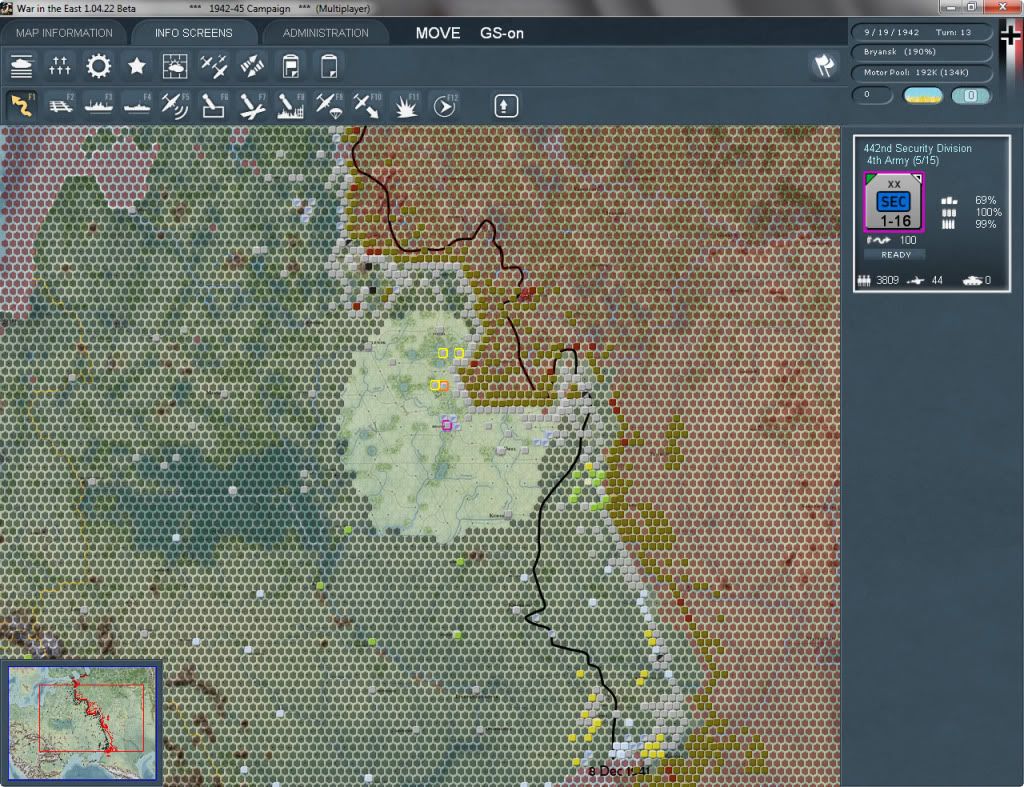Click the Motor Pool 192K readout
The height and width of the screenshot is (787, 1024).
pyautogui.click(x=920, y=72)
